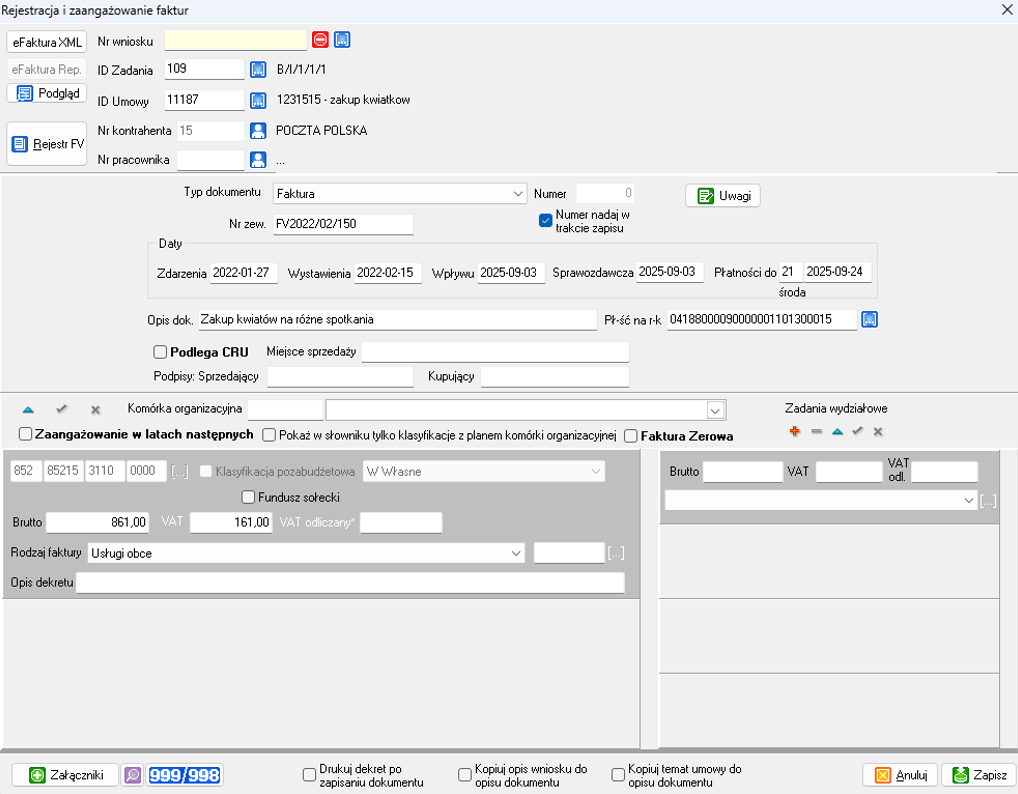Click contractor person icon next to Nr kontrahenta
The height and width of the screenshot is (794, 1018).
[258, 131]
